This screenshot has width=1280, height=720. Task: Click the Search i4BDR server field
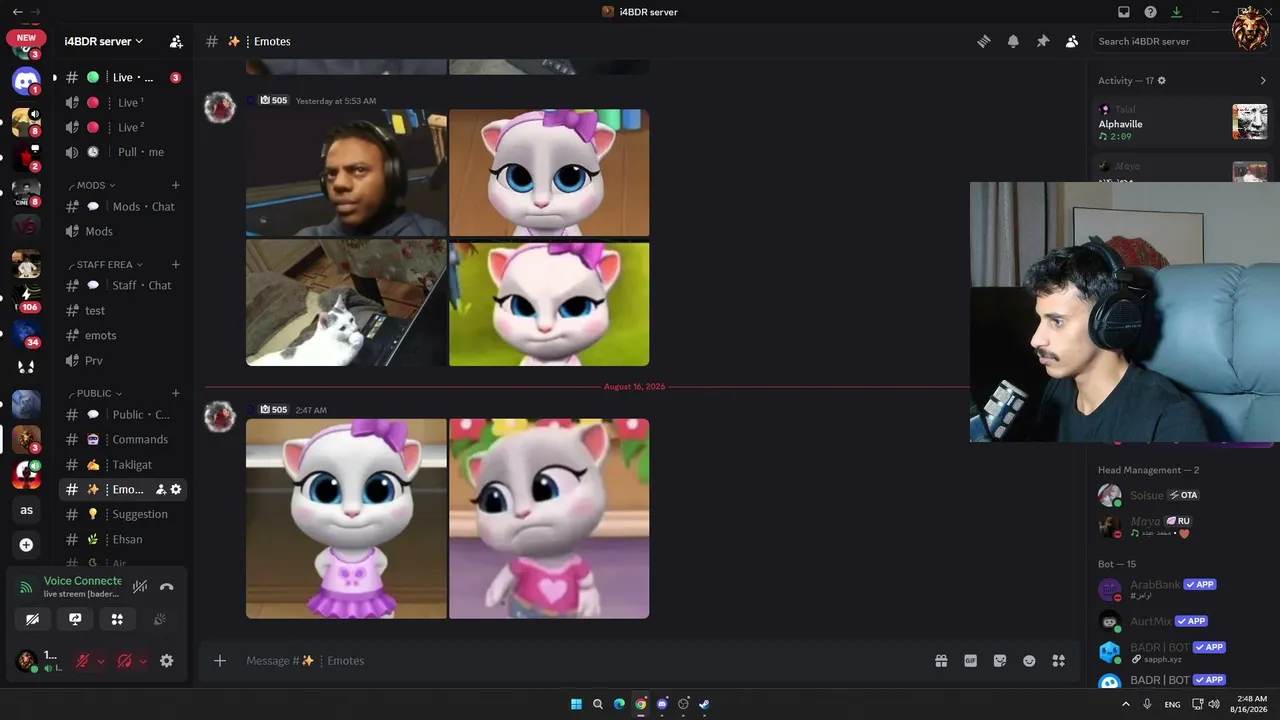click(x=1160, y=41)
